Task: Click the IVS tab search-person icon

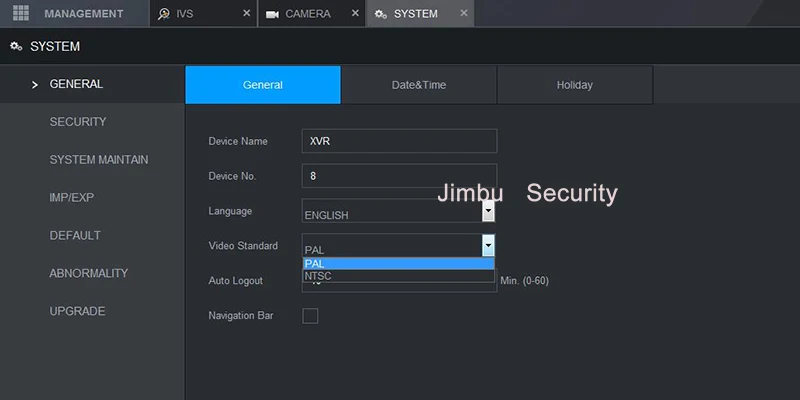Action: 164,14
